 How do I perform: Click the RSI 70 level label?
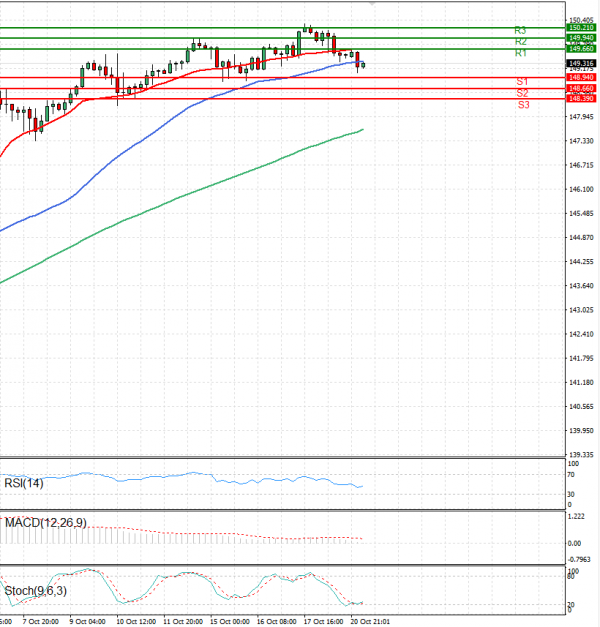(x=571, y=475)
